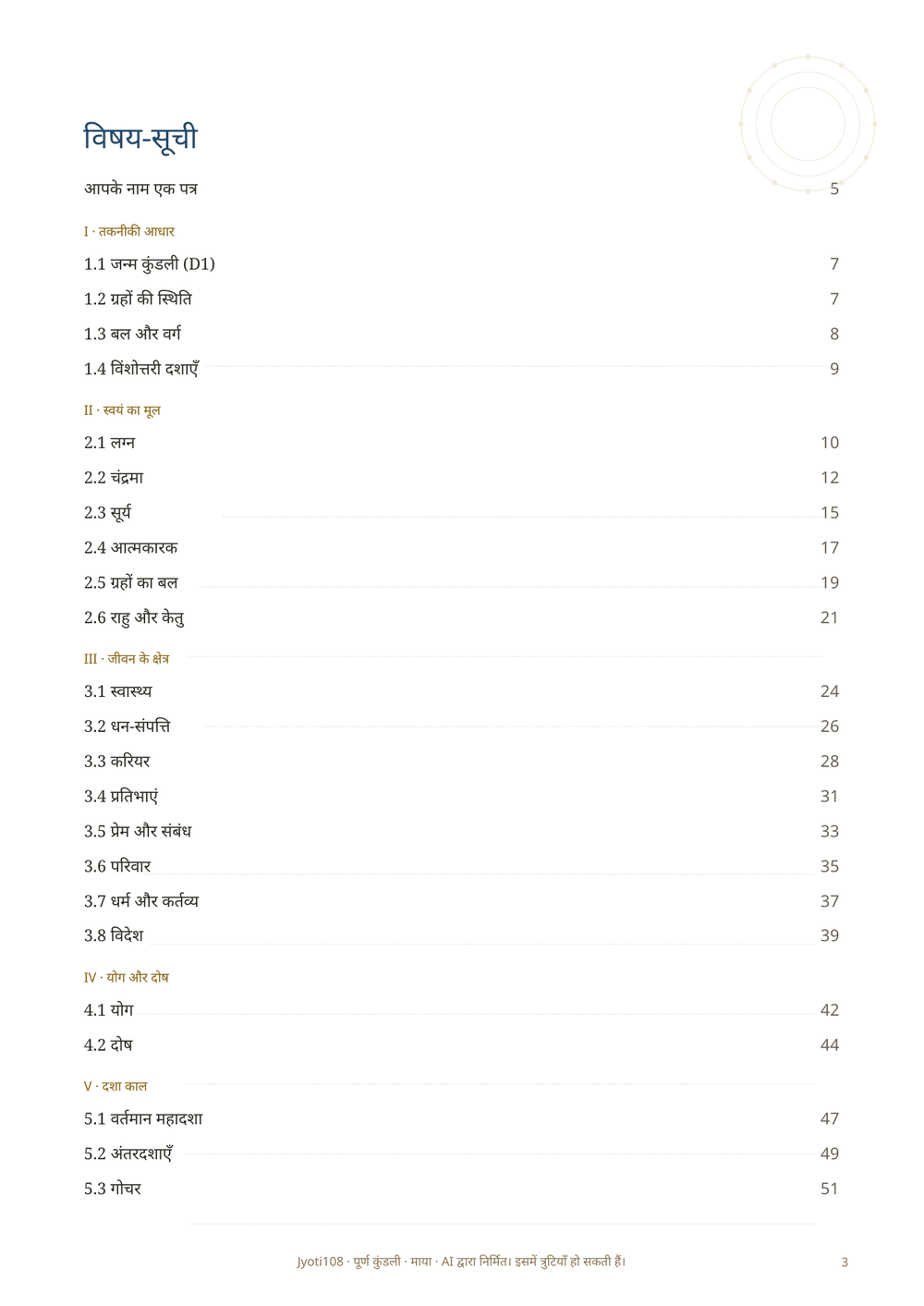The height and width of the screenshot is (1306, 924).
Task: Open 3.8 विदेश section
Action: [461, 935]
